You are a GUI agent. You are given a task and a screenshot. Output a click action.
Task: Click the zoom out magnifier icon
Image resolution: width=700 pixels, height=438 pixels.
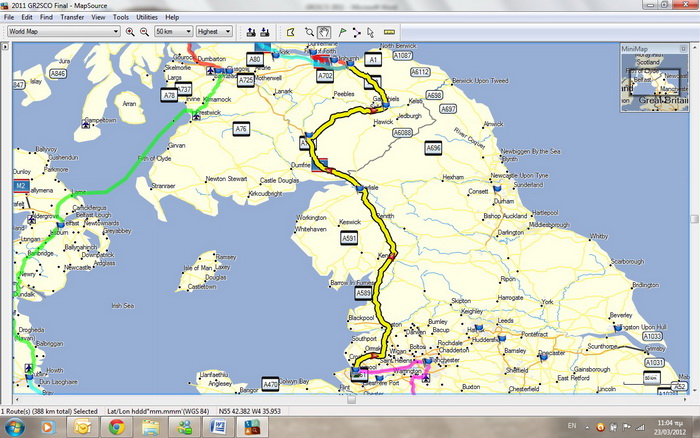click(145, 32)
